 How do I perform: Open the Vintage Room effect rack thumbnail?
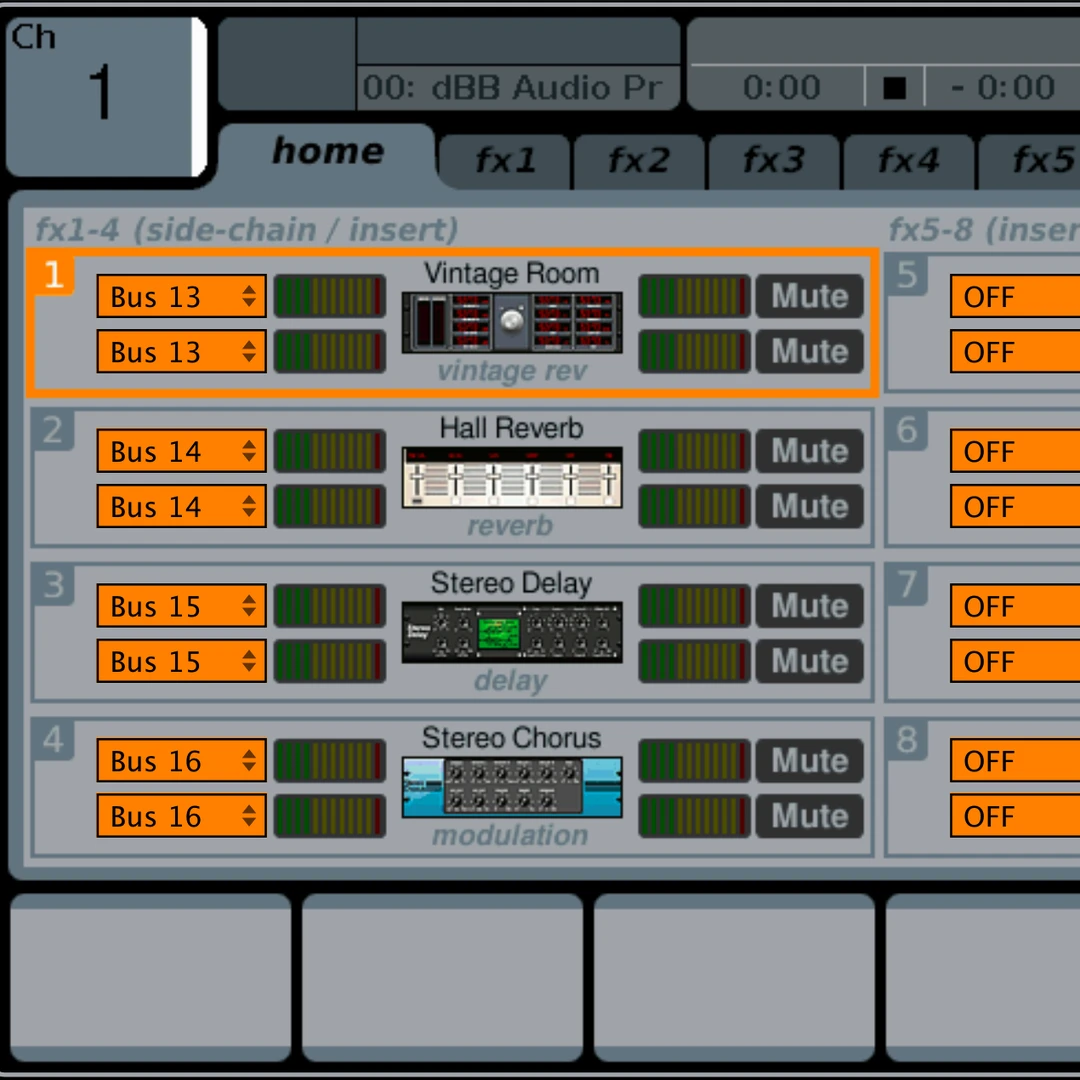click(511, 322)
